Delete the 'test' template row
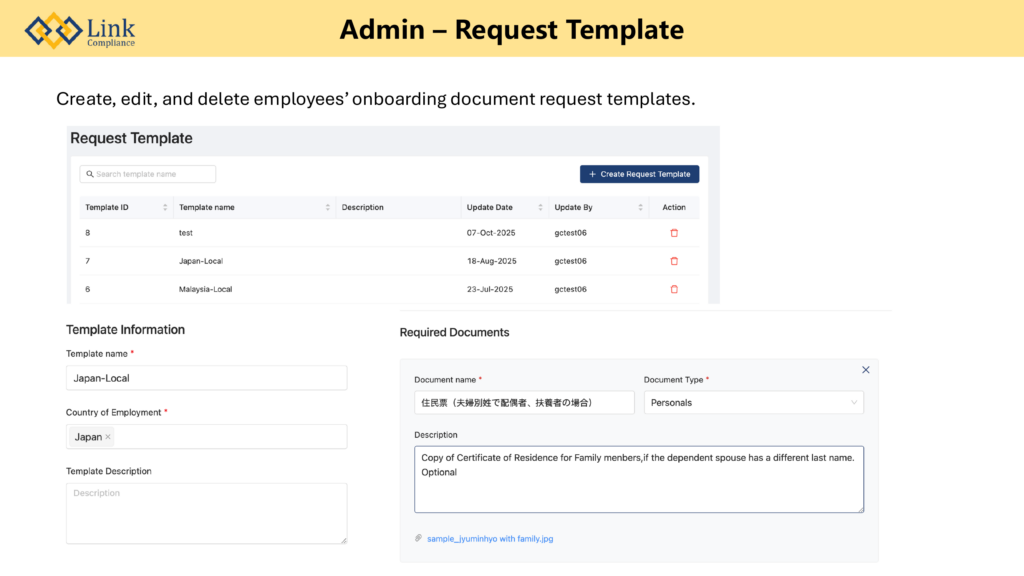This screenshot has width=1024, height=576. pos(673,233)
